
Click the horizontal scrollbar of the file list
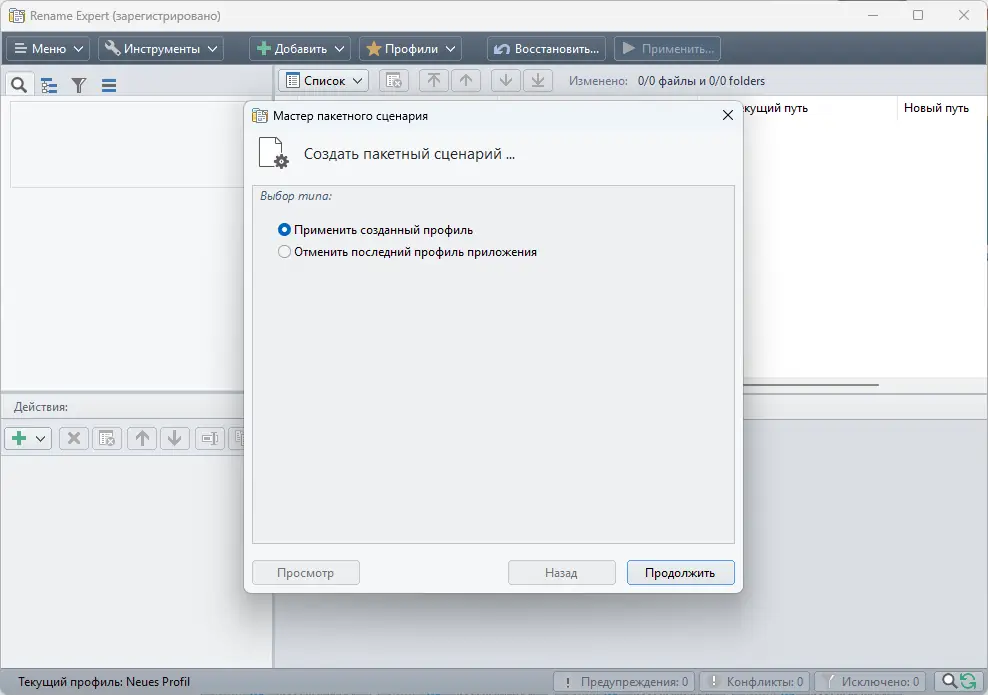tap(811, 384)
